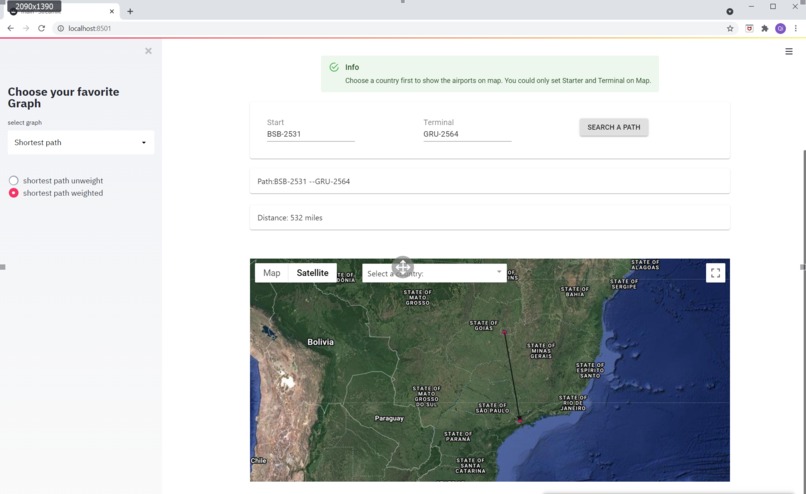Click the terminal airport marker near São Paulo
This screenshot has height=494, width=806.
520,420
